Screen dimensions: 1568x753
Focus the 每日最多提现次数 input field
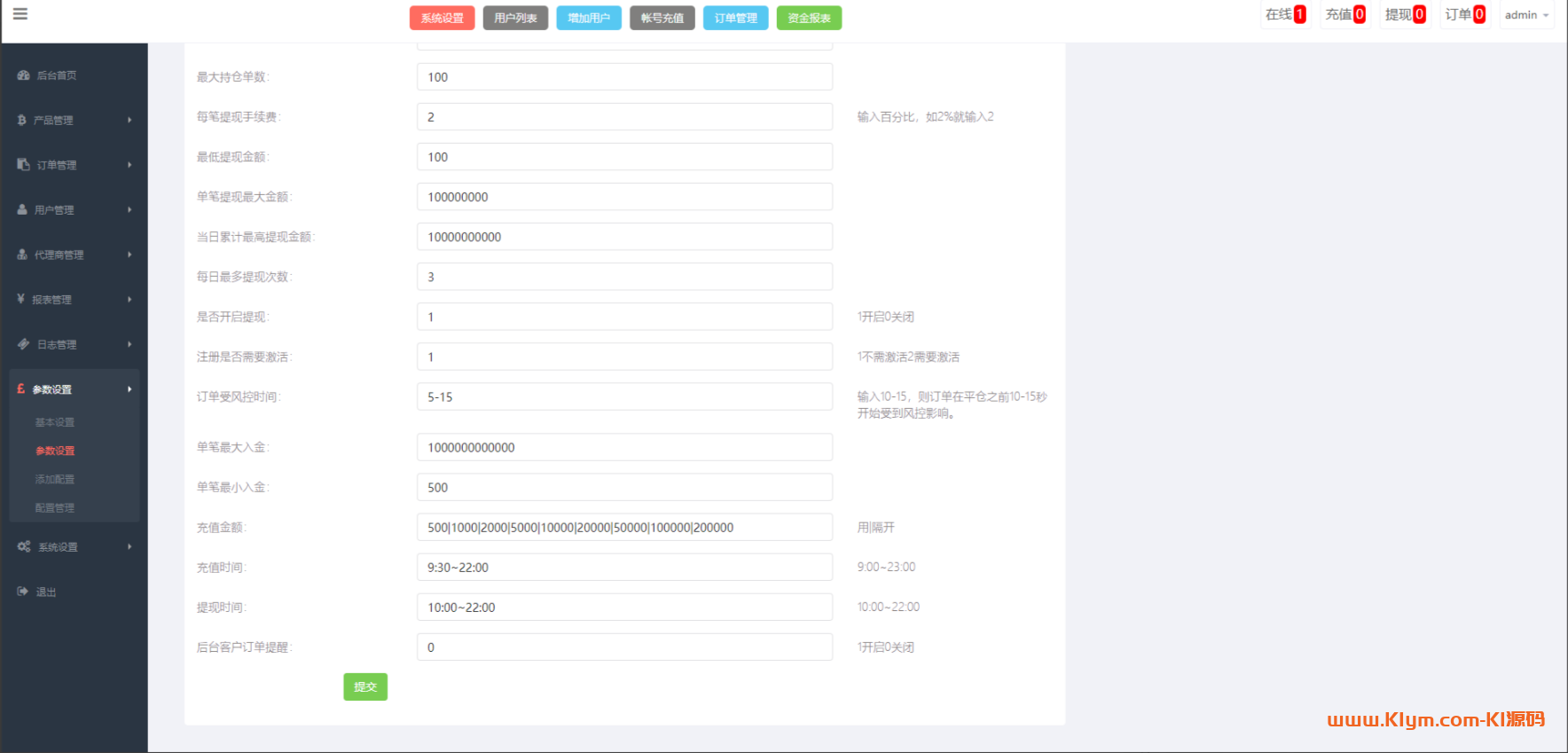pyautogui.click(x=624, y=277)
